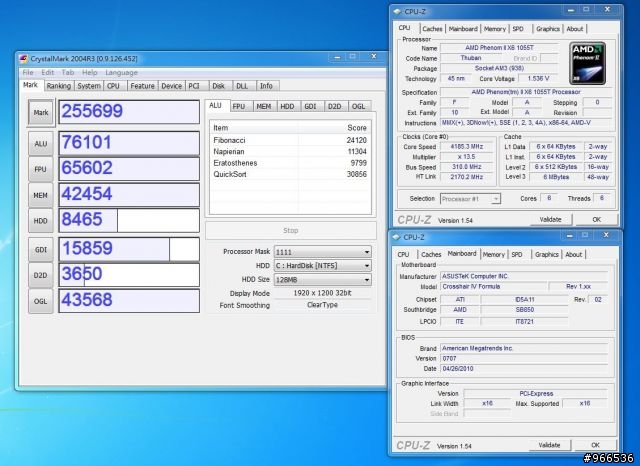640x466 pixels.
Task: Open the HDD Size dropdown
Action: (322, 280)
